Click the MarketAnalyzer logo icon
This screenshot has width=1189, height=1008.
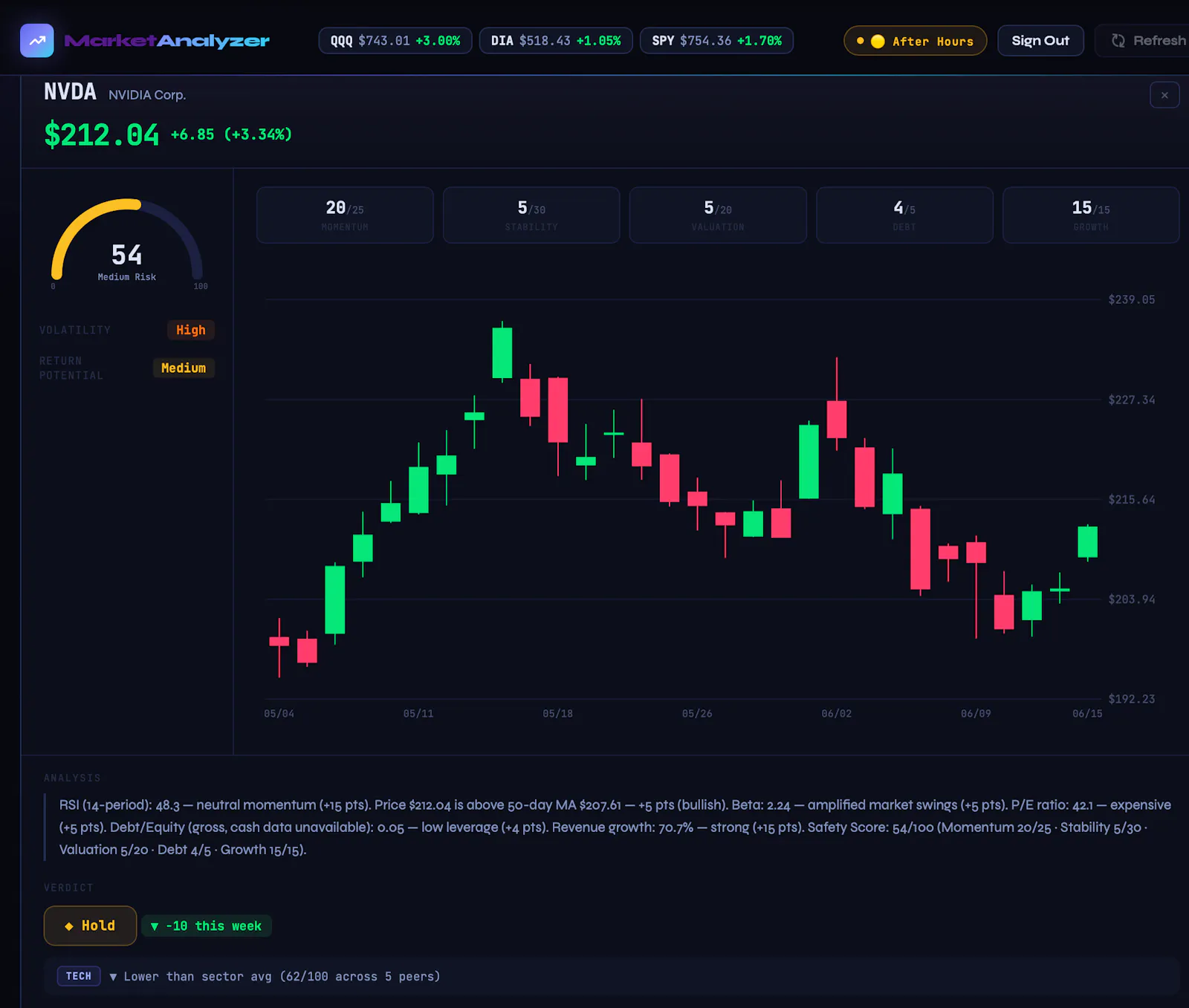(x=36, y=41)
